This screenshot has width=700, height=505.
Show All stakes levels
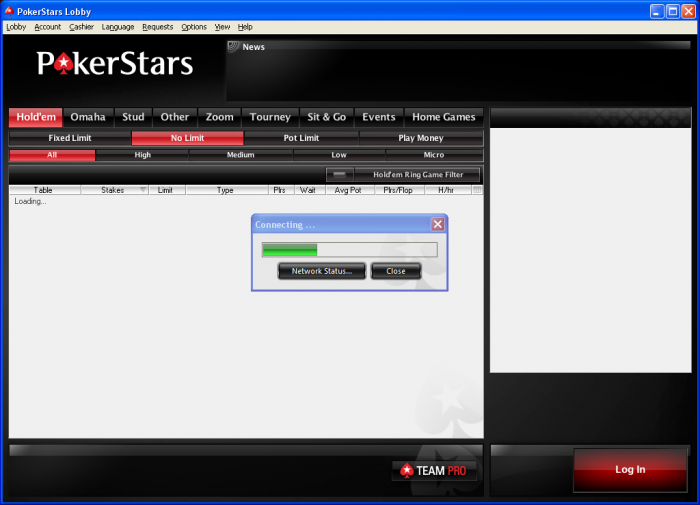[52, 155]
